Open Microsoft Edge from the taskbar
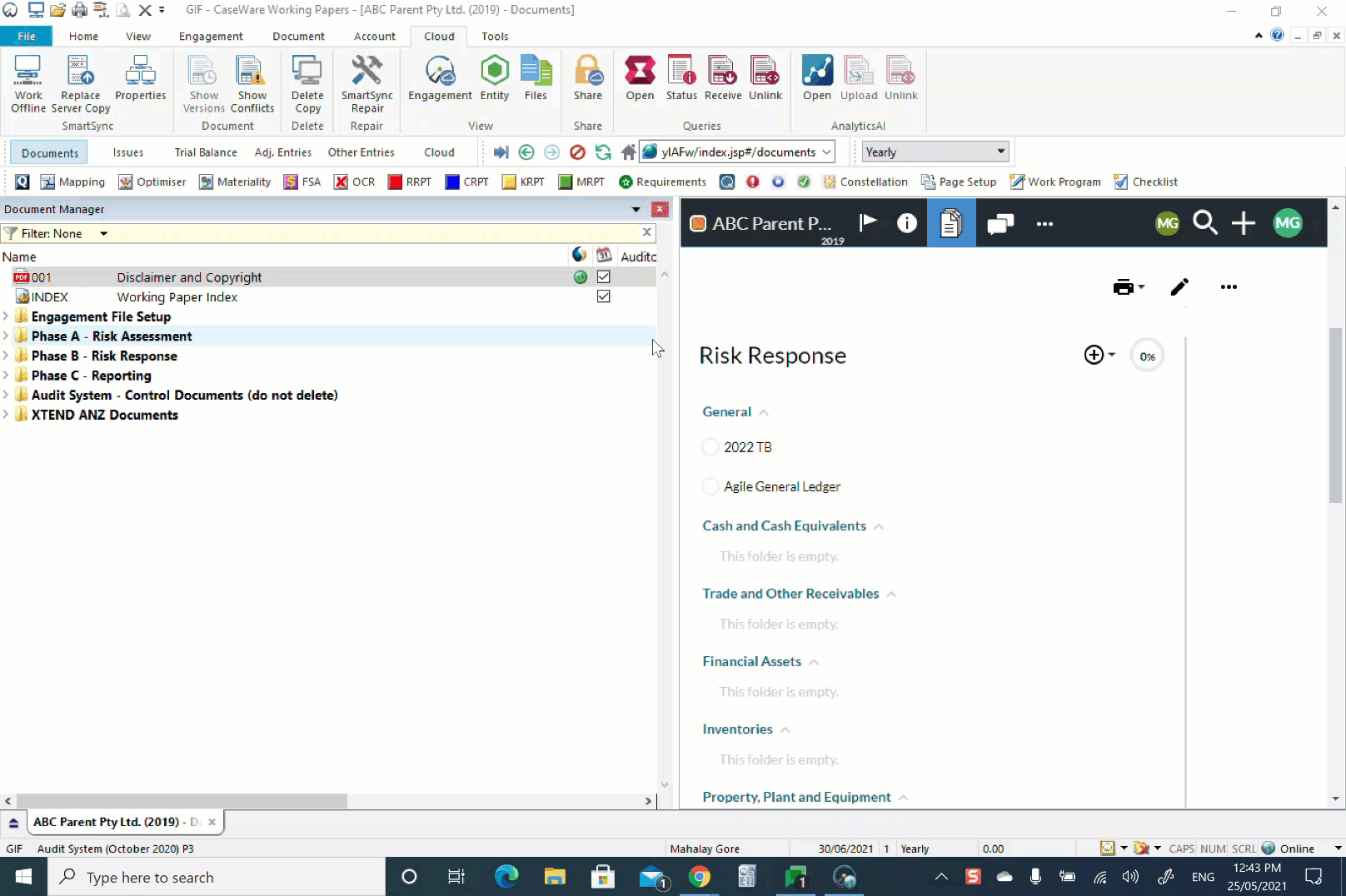 point(506,877)
